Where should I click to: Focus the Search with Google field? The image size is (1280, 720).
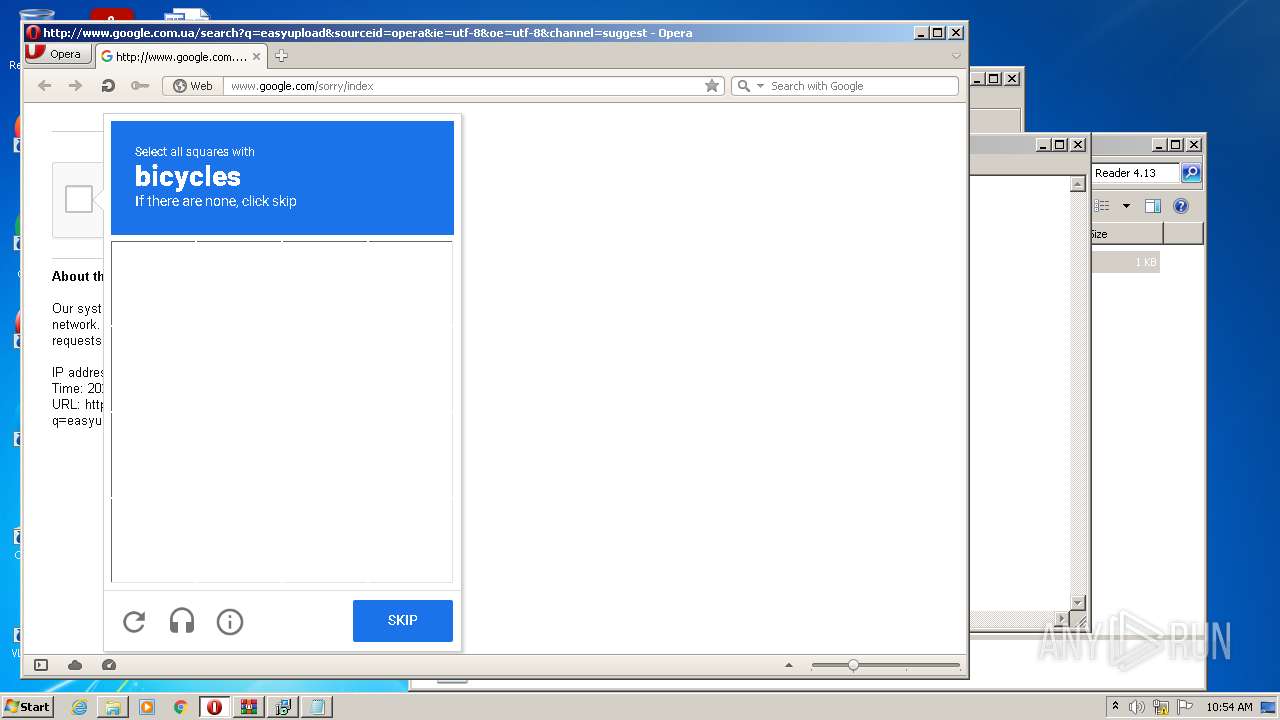click(x=862, y=86)
